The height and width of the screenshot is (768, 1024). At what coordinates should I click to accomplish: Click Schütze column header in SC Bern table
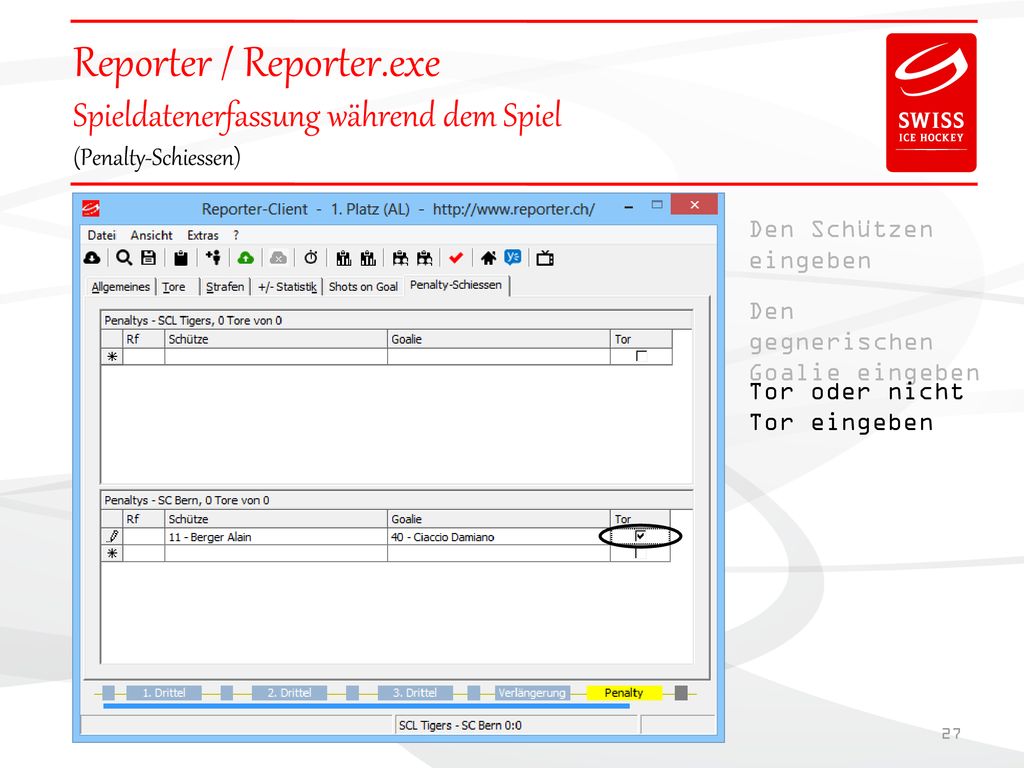point(276,519)
